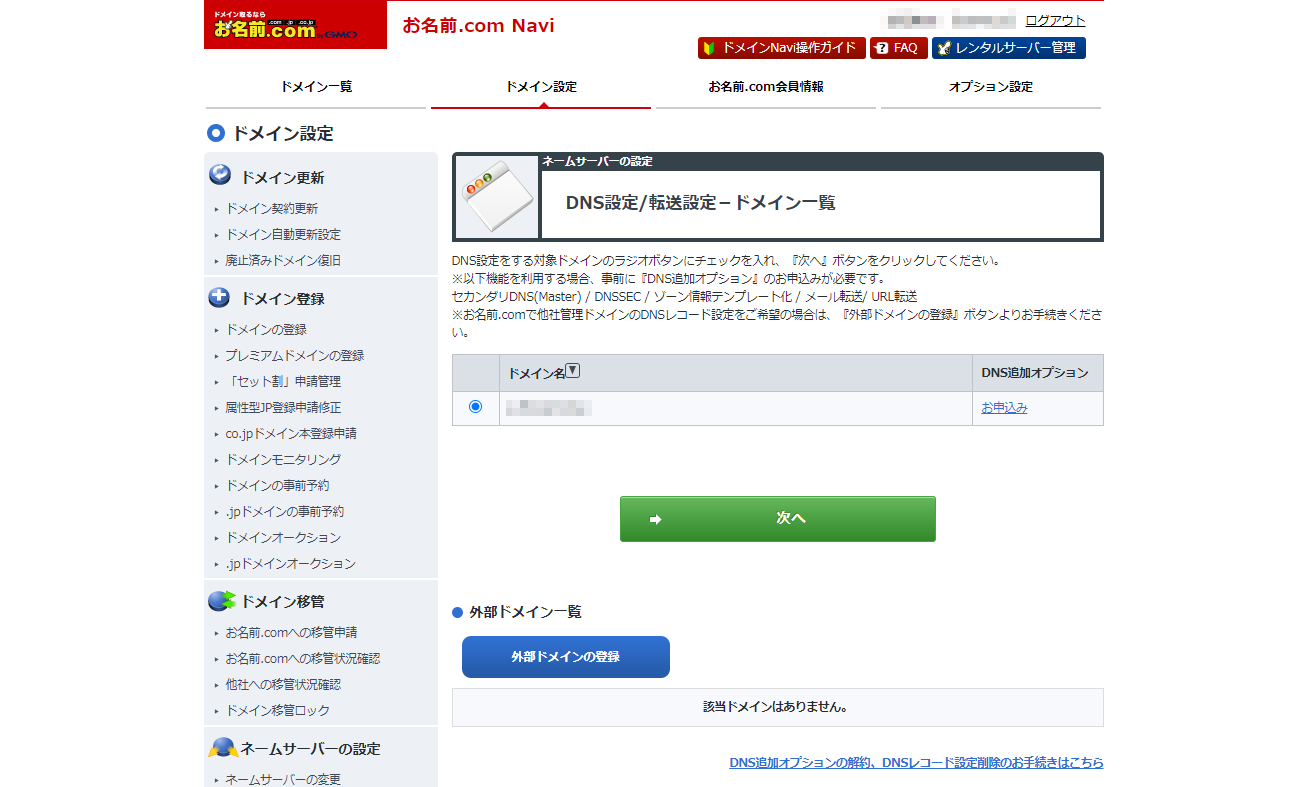The width and height of the screenshot is (1307, 787).
Task: Click the ドメイン更新 section icon
Action: 220,176
